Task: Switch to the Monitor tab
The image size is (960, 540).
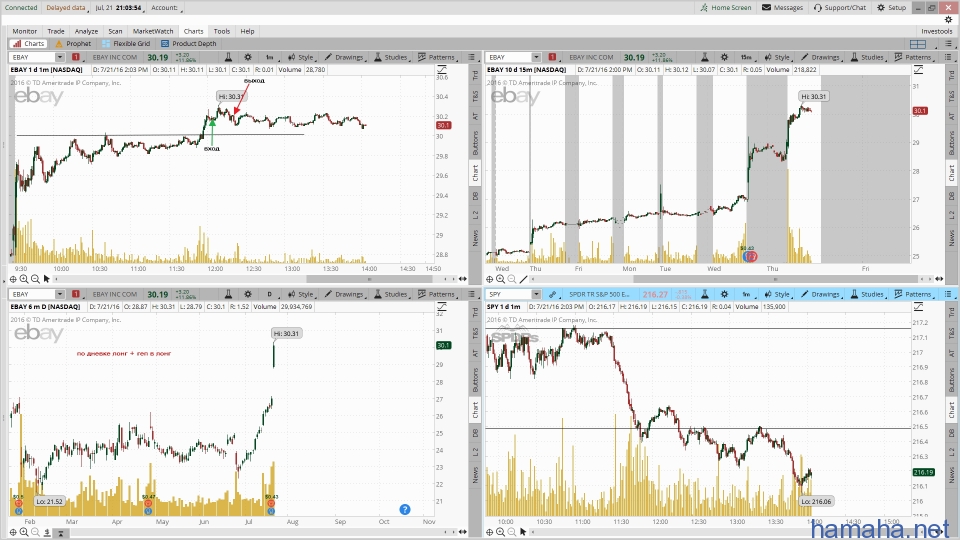Action: tap(24, 31)
